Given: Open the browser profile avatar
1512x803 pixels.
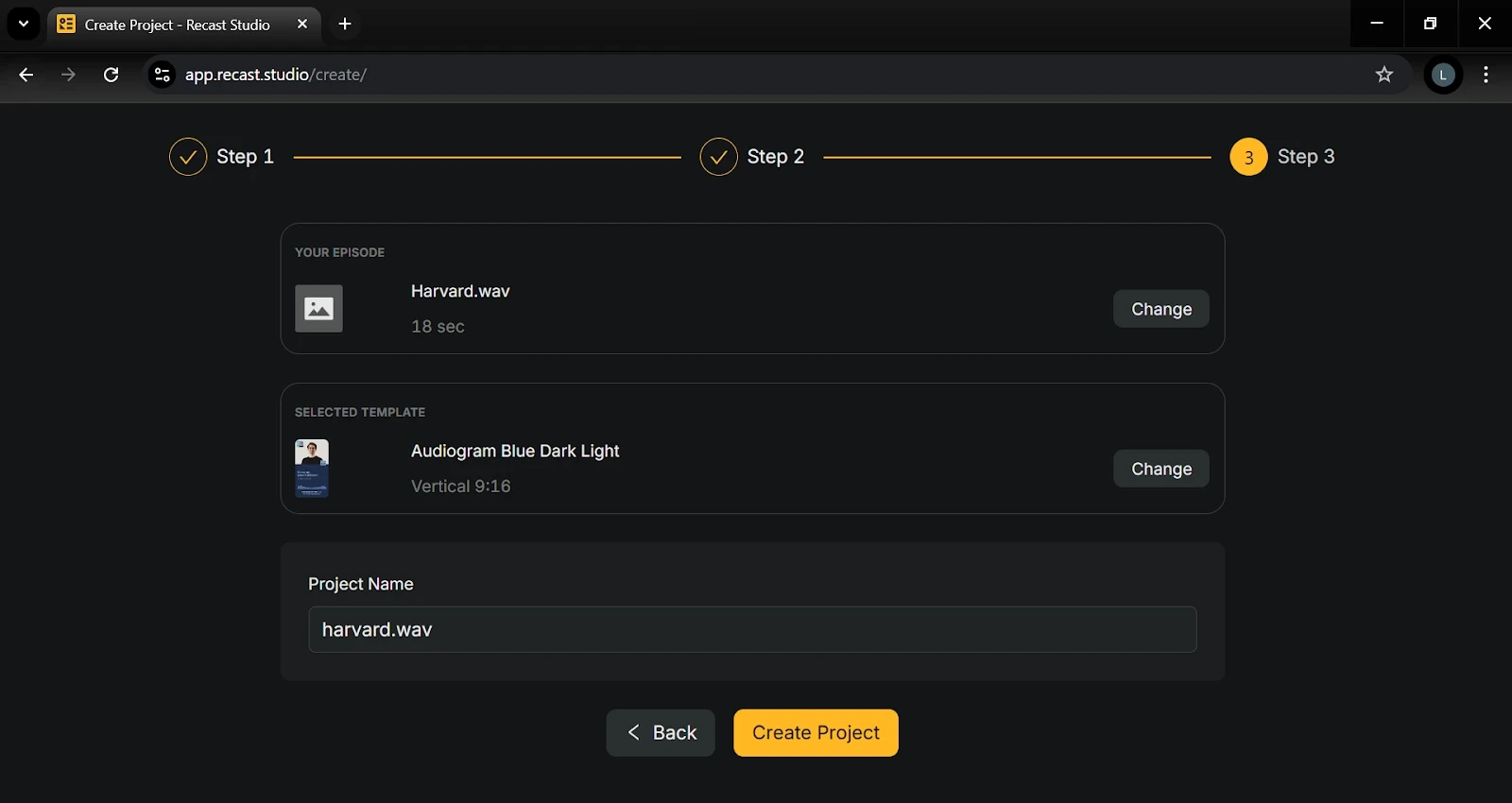Looking at the screenshot, I should pos(1443,75).
